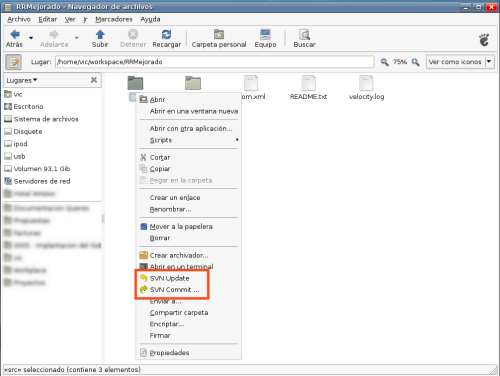Open the Marcadores menu

pyautogui.click(x=114, y=19)
